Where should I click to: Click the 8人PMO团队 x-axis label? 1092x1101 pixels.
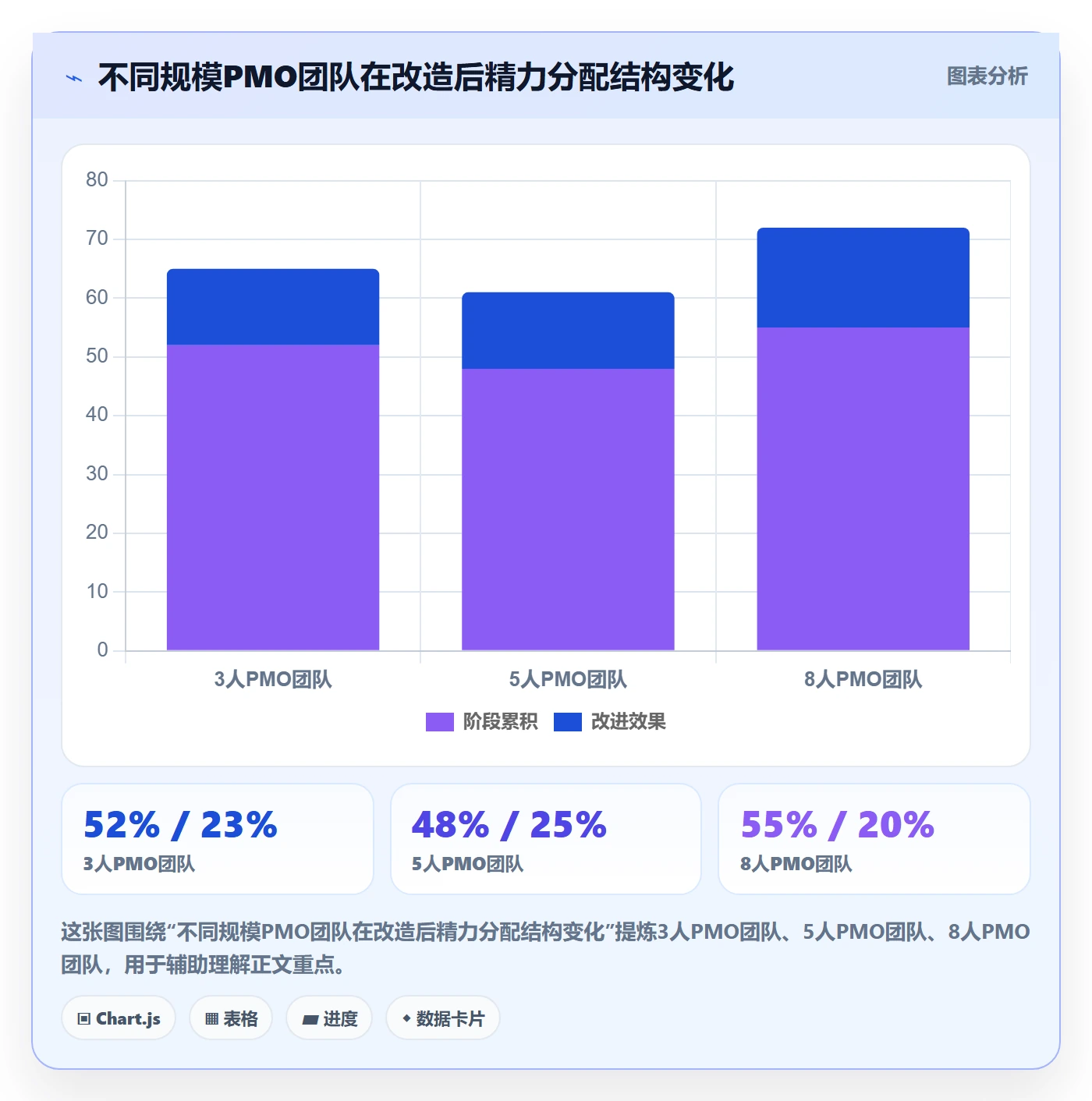(x=863, y=679)
